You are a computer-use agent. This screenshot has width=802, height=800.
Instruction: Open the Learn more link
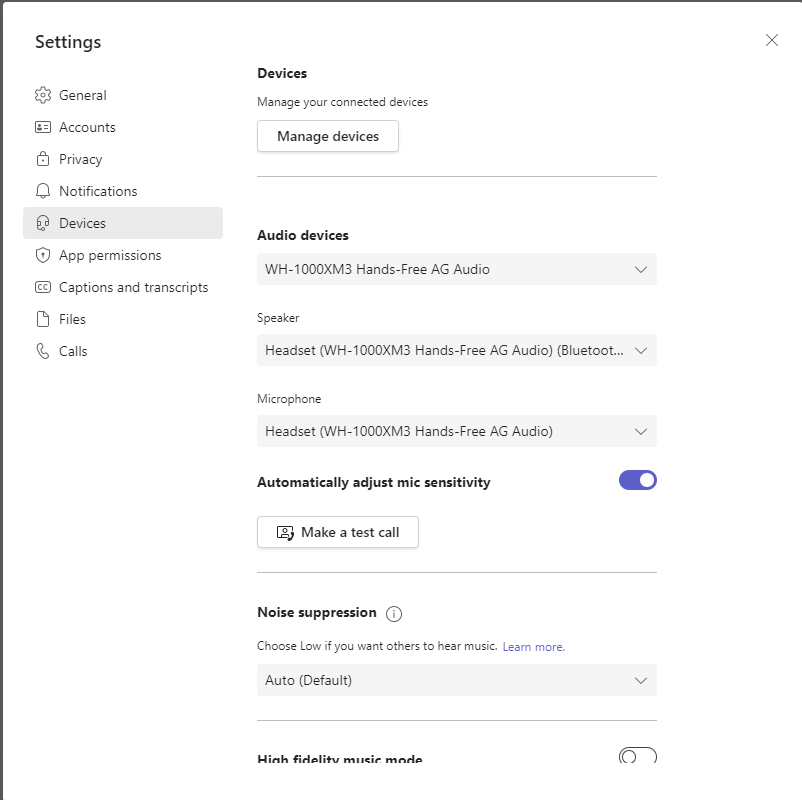(533, 647)
